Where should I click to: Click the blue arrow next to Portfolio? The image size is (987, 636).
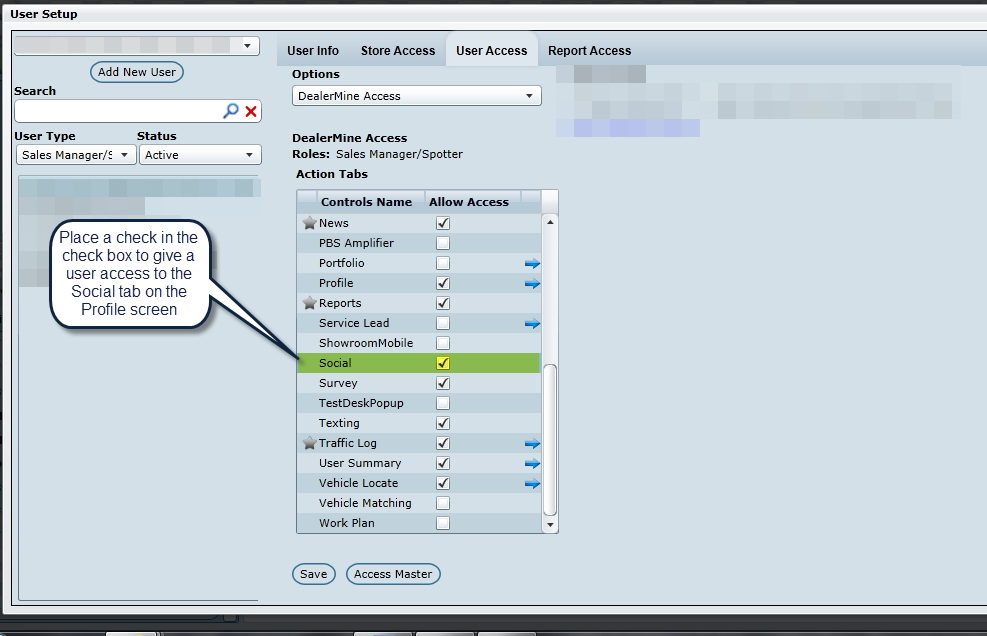[x=532, y=263]
